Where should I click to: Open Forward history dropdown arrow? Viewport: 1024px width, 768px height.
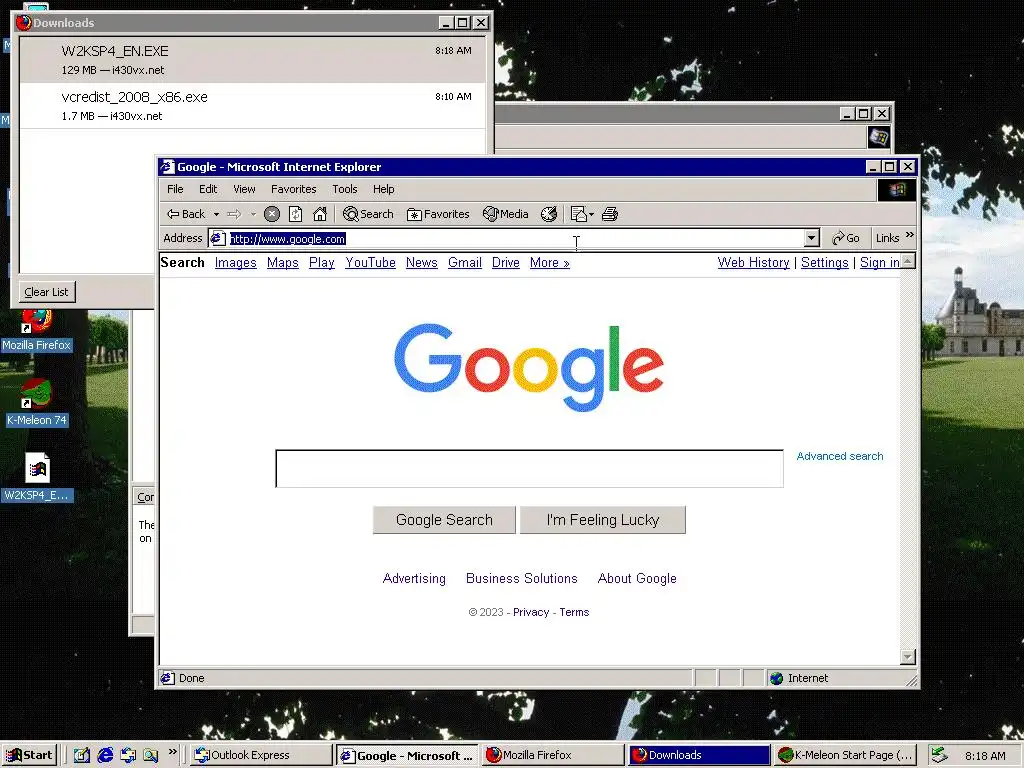point(253,214)
